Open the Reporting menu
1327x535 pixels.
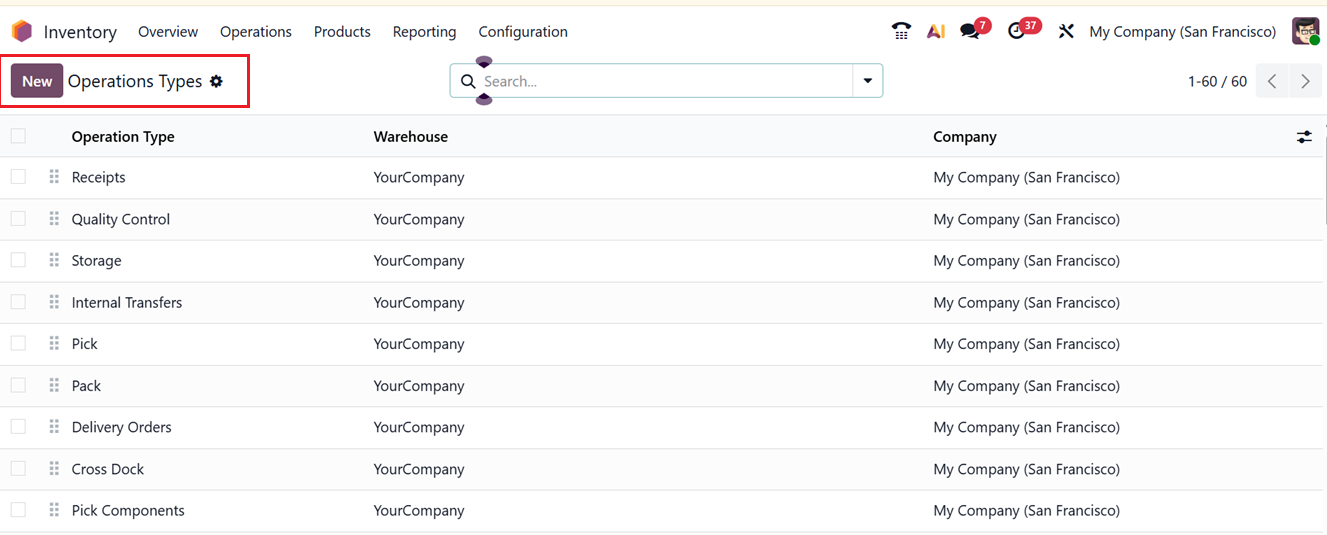point(424,32)
